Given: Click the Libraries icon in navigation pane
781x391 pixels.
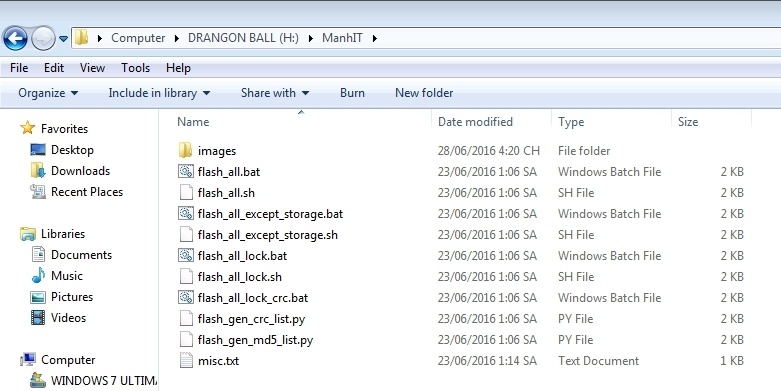Looking at the screenshot, I should [x=28, y=234].
